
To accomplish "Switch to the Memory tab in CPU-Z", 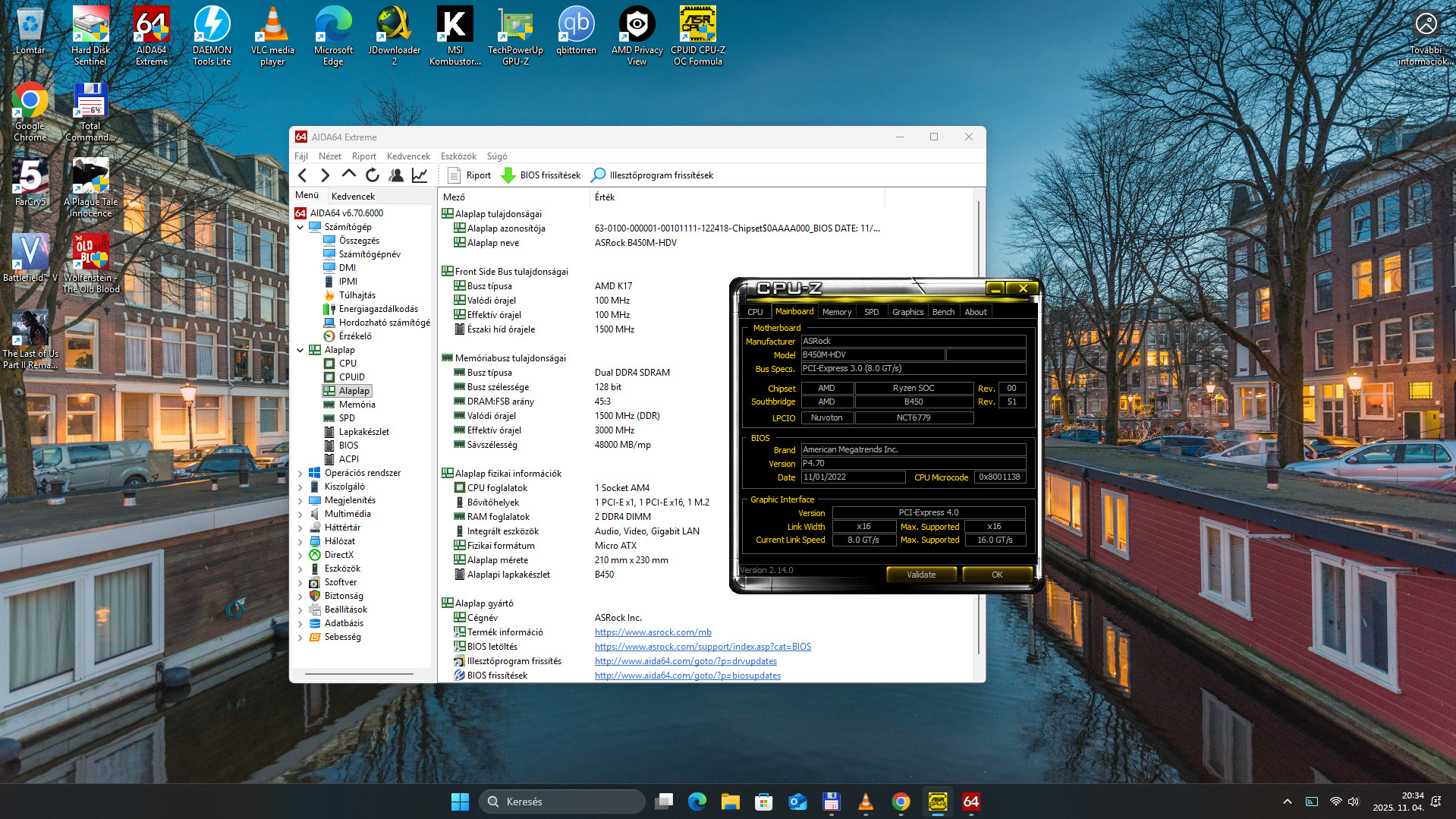I will tap(836, 312).
